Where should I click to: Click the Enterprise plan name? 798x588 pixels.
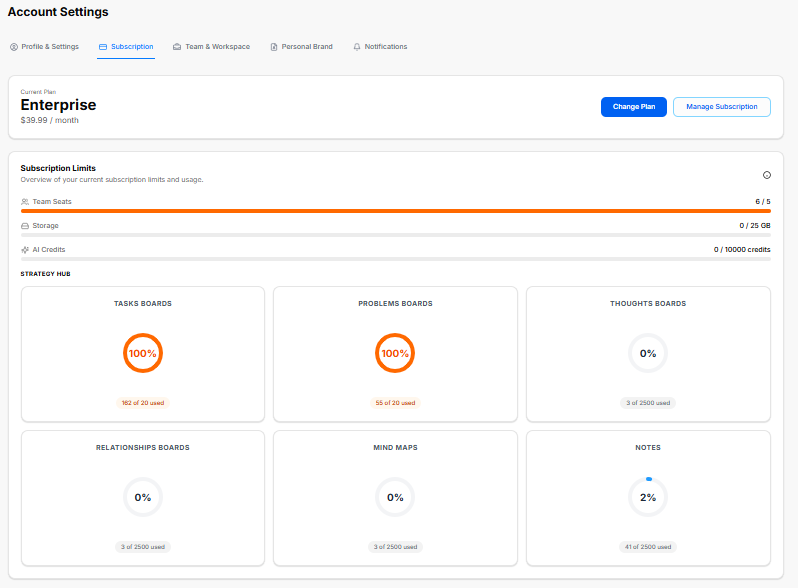pyautogui.click(x=58, y=105)
